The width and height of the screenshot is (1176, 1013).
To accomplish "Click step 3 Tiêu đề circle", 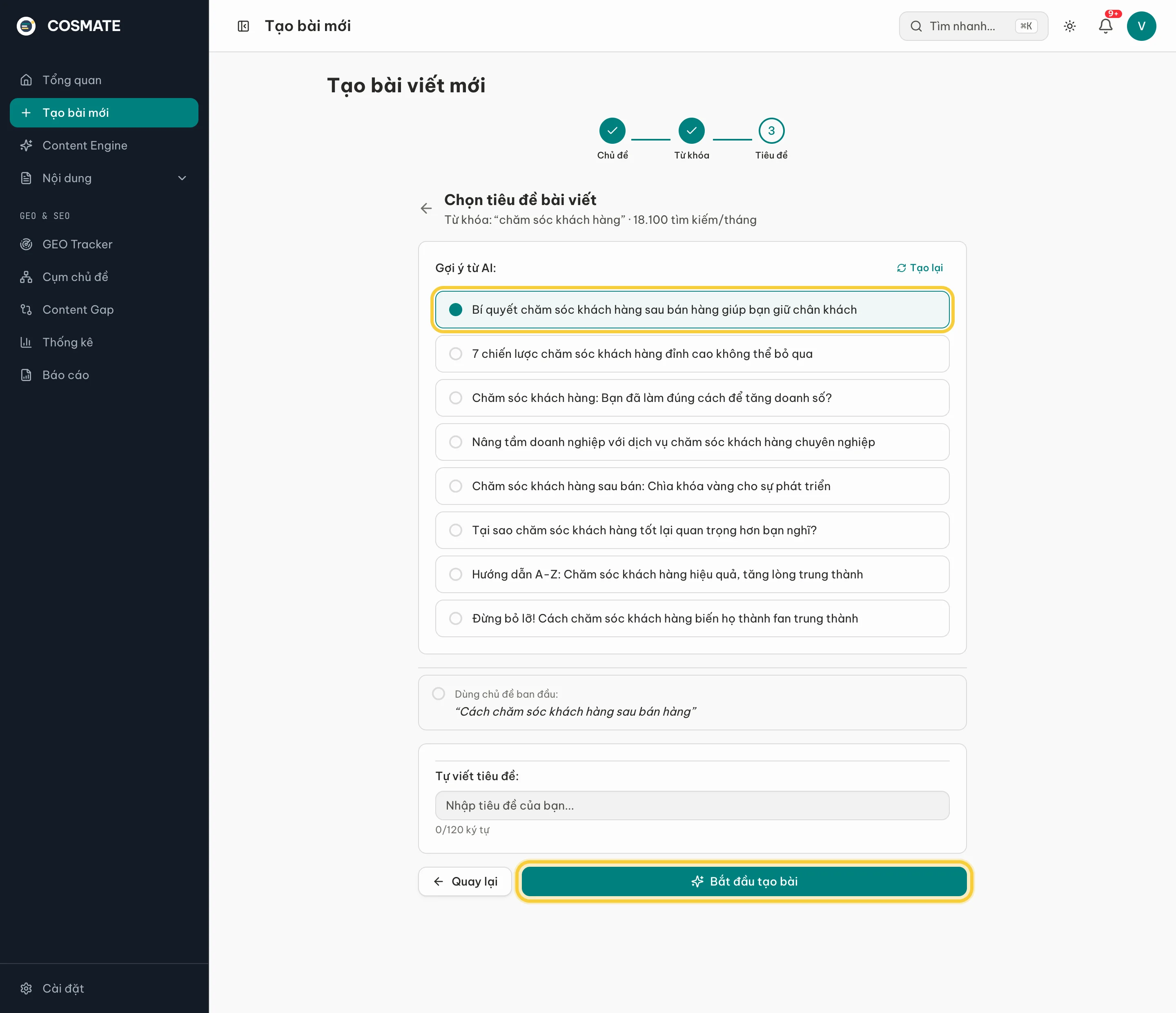I will pyautogui.click(x=771, y=131).
